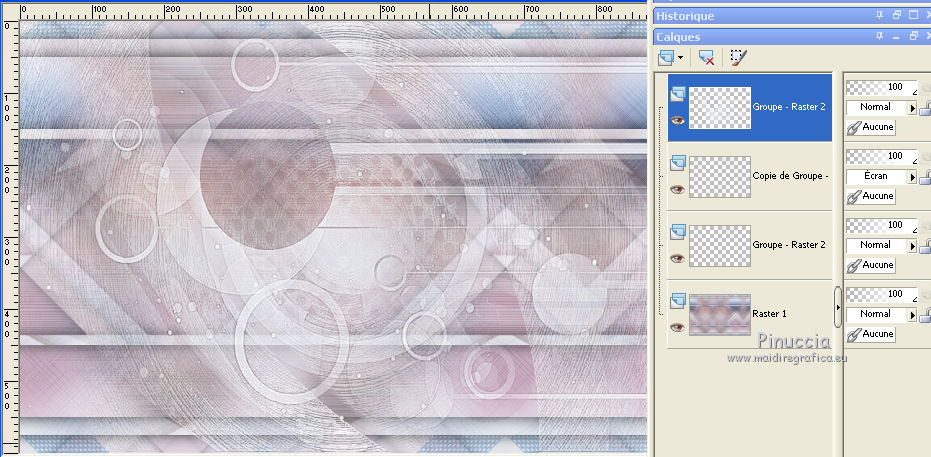Click the layer type icon of Copie de Groupe
The width and height of the screenshot is (931, 457).
677,163
